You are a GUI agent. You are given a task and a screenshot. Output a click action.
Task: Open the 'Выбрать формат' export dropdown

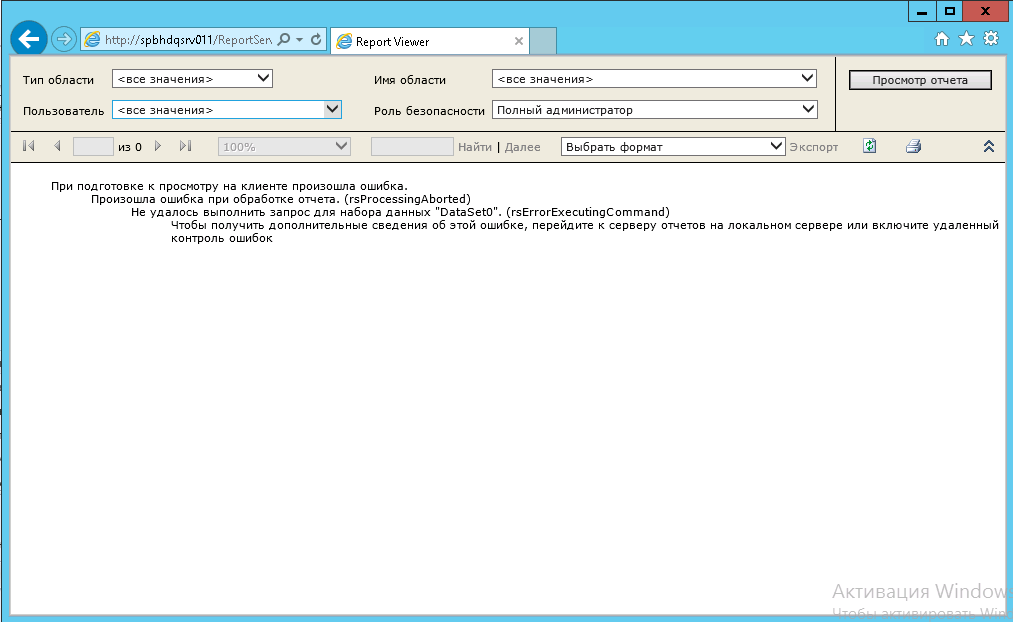776,146
